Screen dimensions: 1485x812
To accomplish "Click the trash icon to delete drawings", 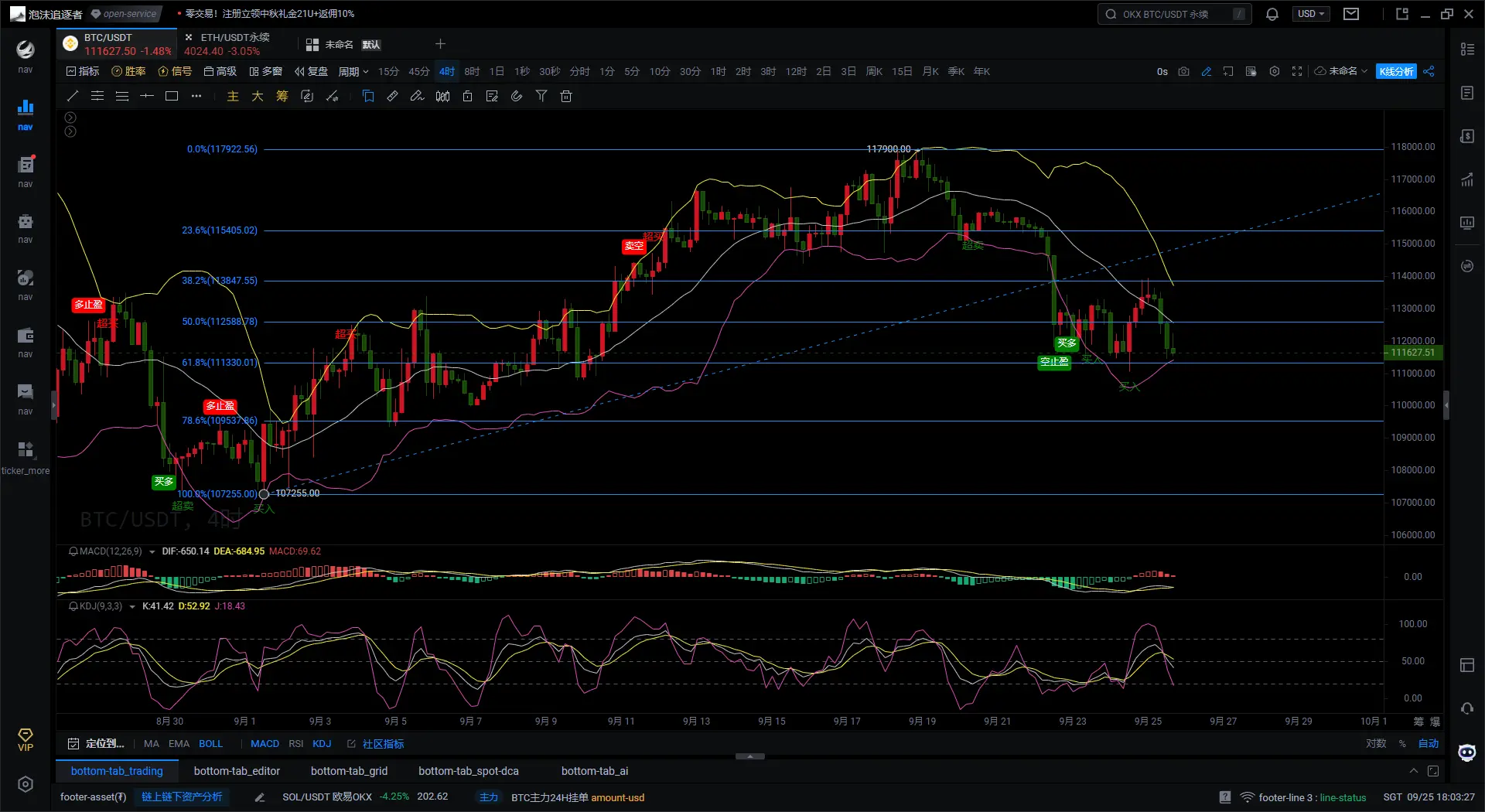I will 566,97.
